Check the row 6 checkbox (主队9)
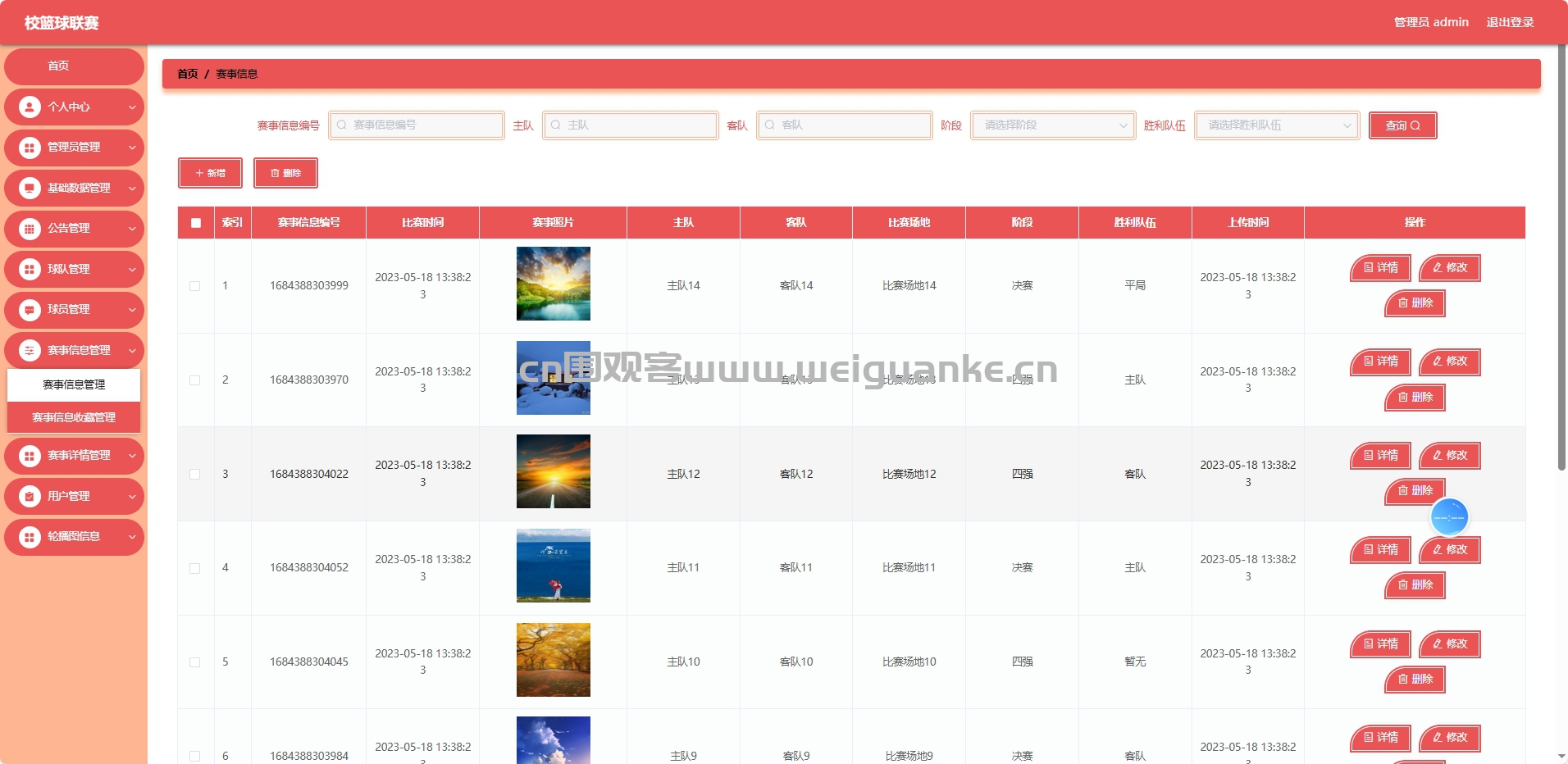This screenshot has width=1568, height=764. pos(195,756)
